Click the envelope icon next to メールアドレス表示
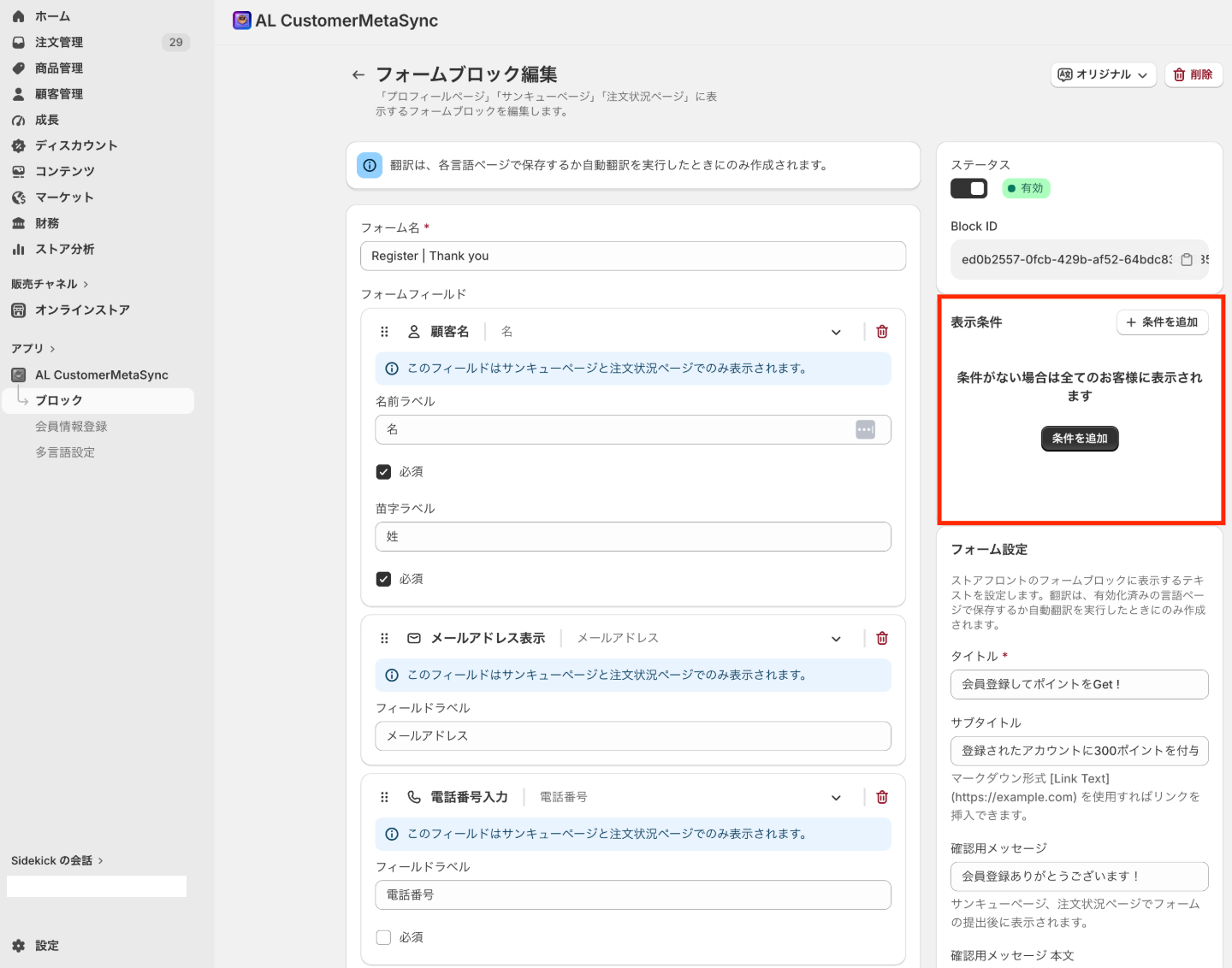 [x=414, y=639]
